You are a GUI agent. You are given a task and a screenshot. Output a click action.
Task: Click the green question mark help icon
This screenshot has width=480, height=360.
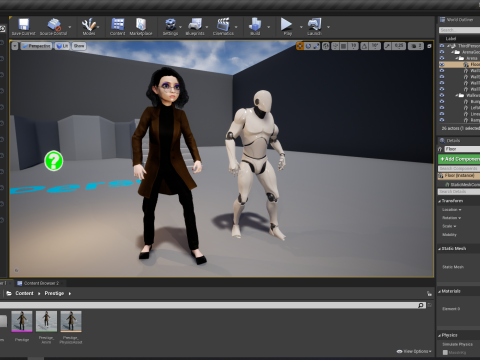tap(54, 161)
